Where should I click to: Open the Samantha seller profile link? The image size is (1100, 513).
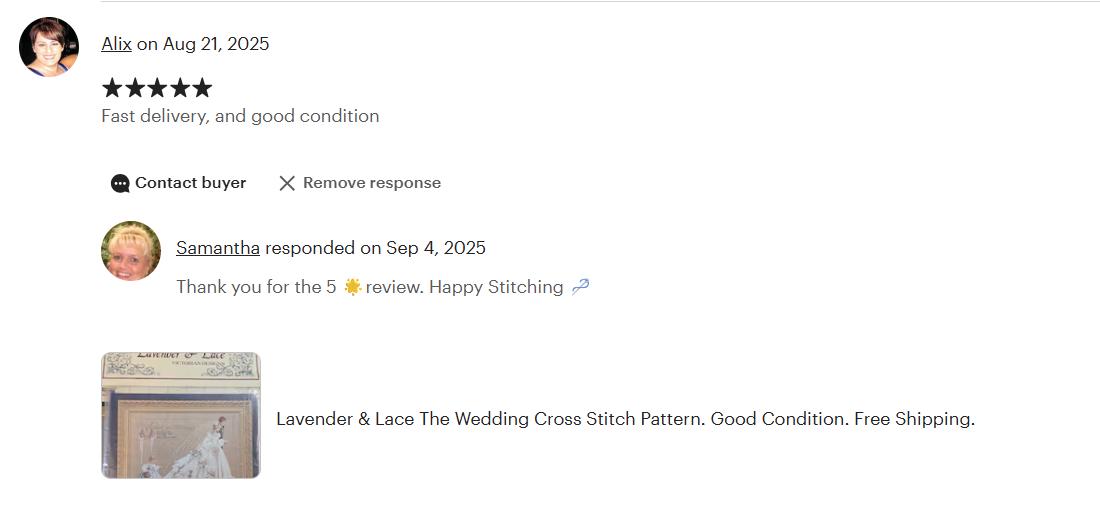[x=218, y=248]
